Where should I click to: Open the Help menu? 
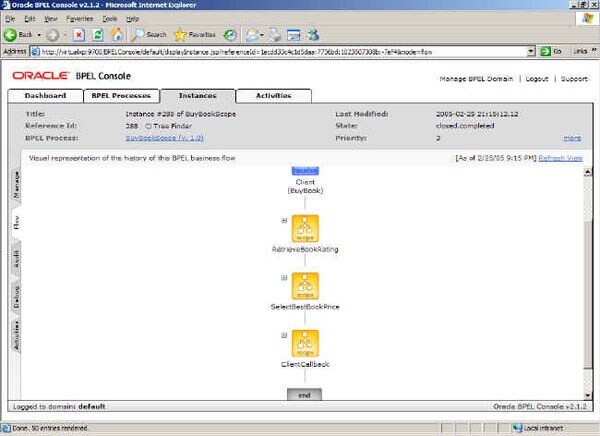(x=132, y=19)
